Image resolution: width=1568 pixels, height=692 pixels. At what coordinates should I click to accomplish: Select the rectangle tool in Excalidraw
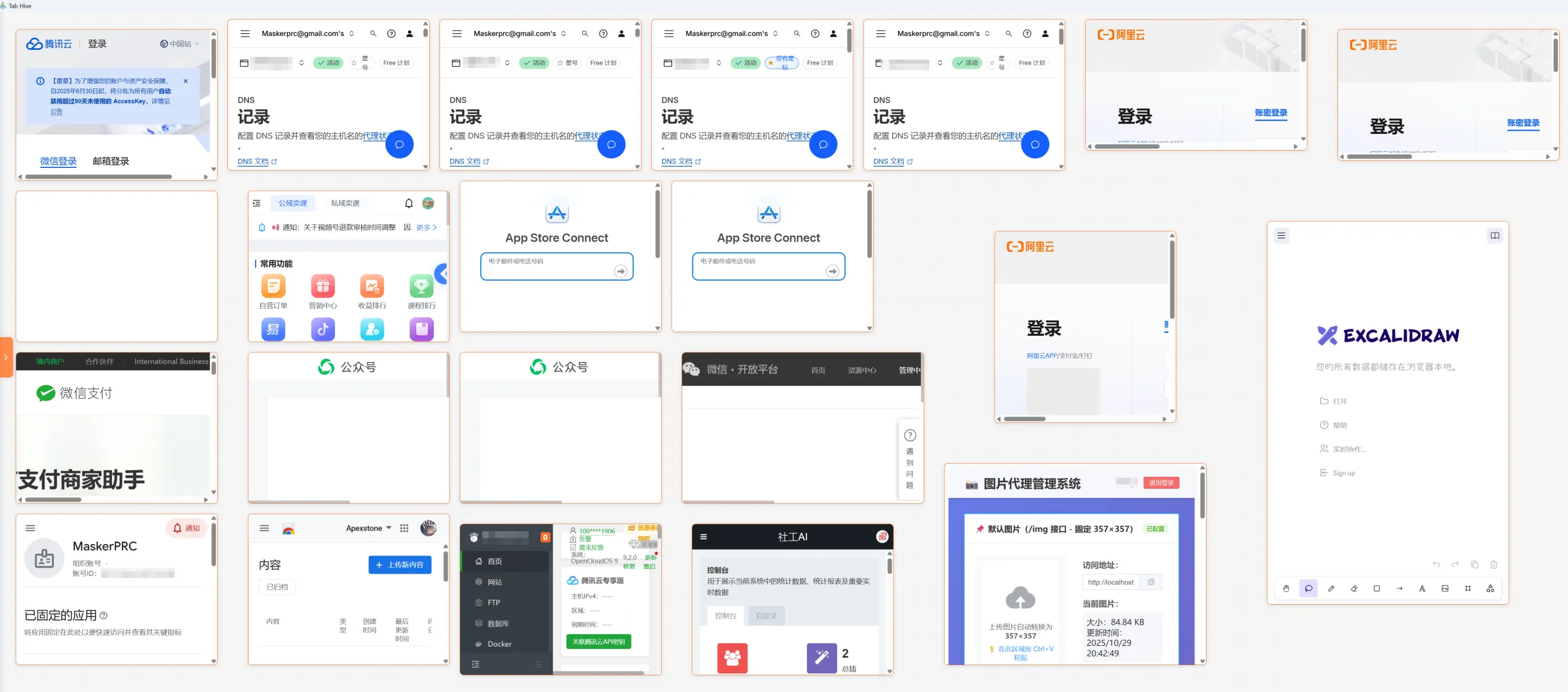[1376, 588]
